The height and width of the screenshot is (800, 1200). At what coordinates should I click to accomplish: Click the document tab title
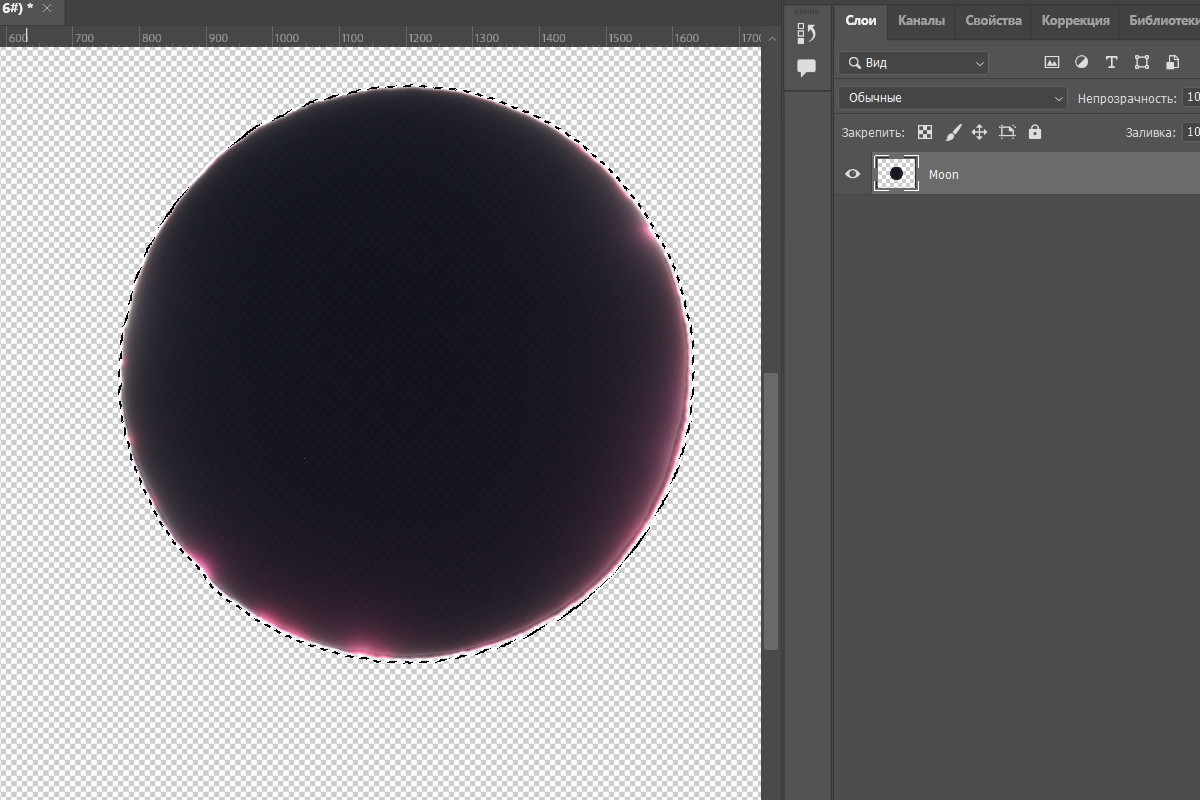[x=16, y=8]
